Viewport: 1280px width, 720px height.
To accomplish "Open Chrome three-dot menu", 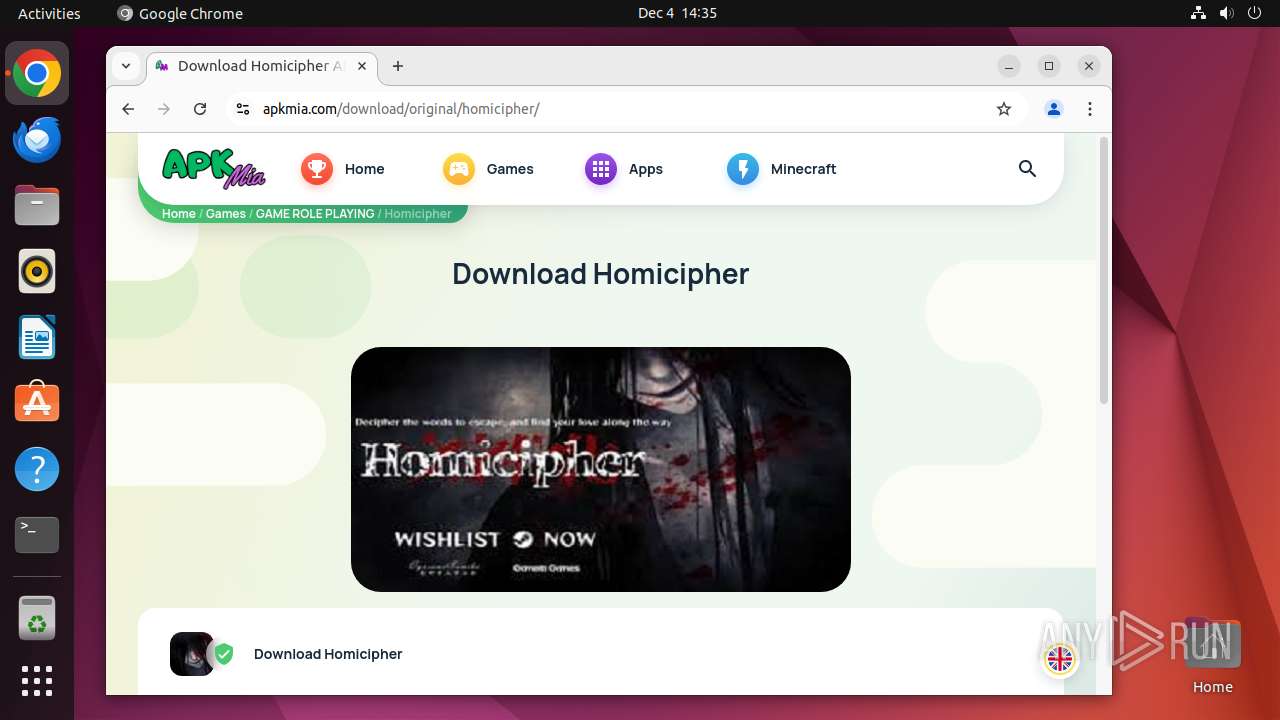I will tap(1090, 109).
